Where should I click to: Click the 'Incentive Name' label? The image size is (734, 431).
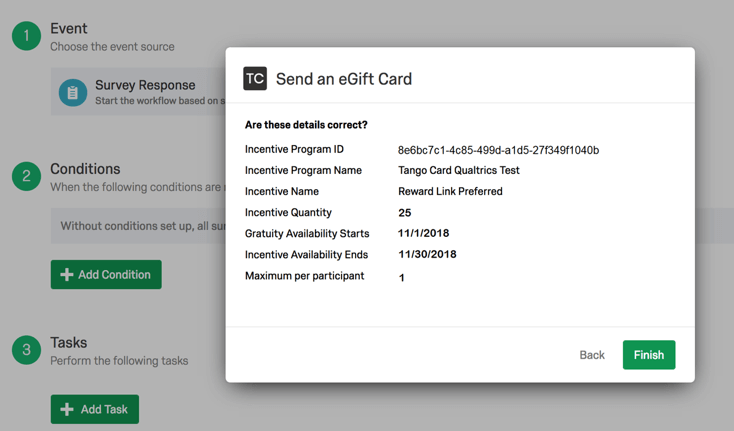tap(282, 191)
